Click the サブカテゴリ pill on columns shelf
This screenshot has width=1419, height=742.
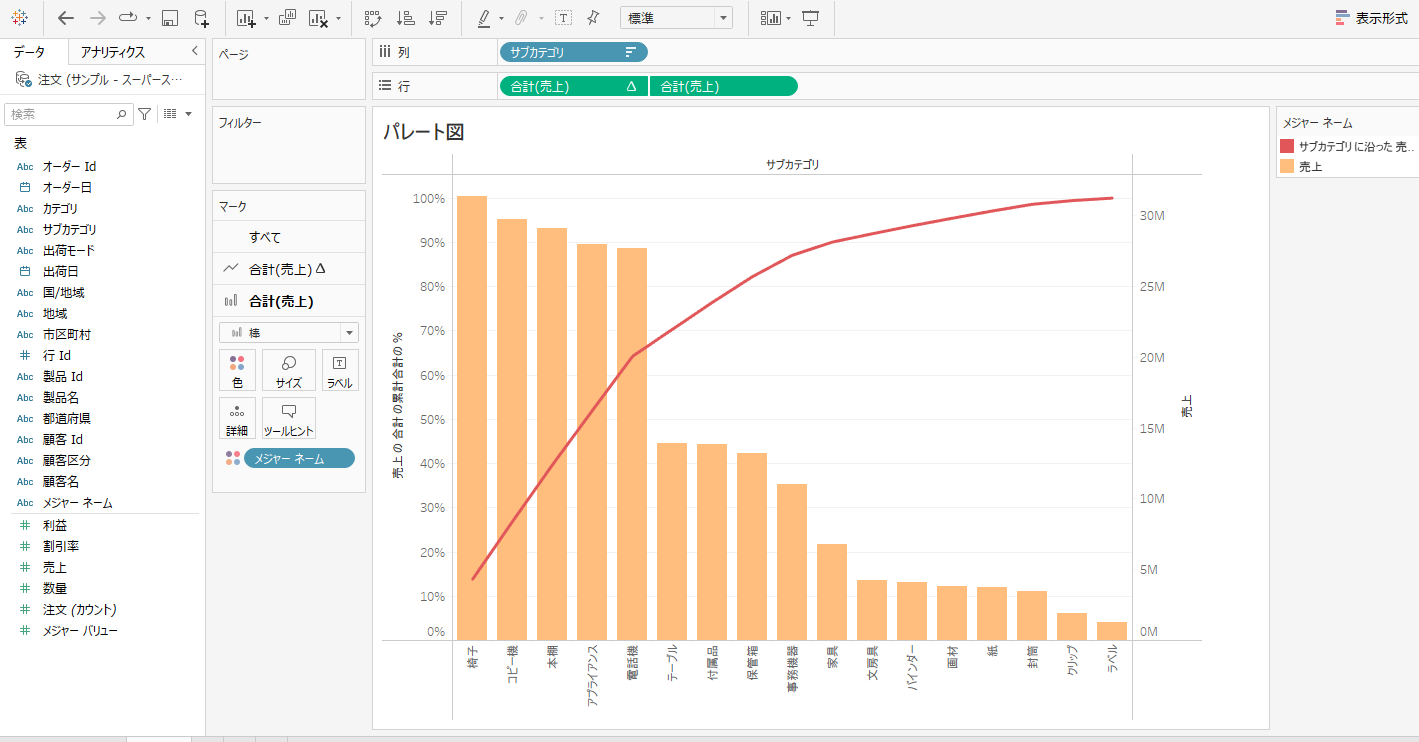click(573, 53)
